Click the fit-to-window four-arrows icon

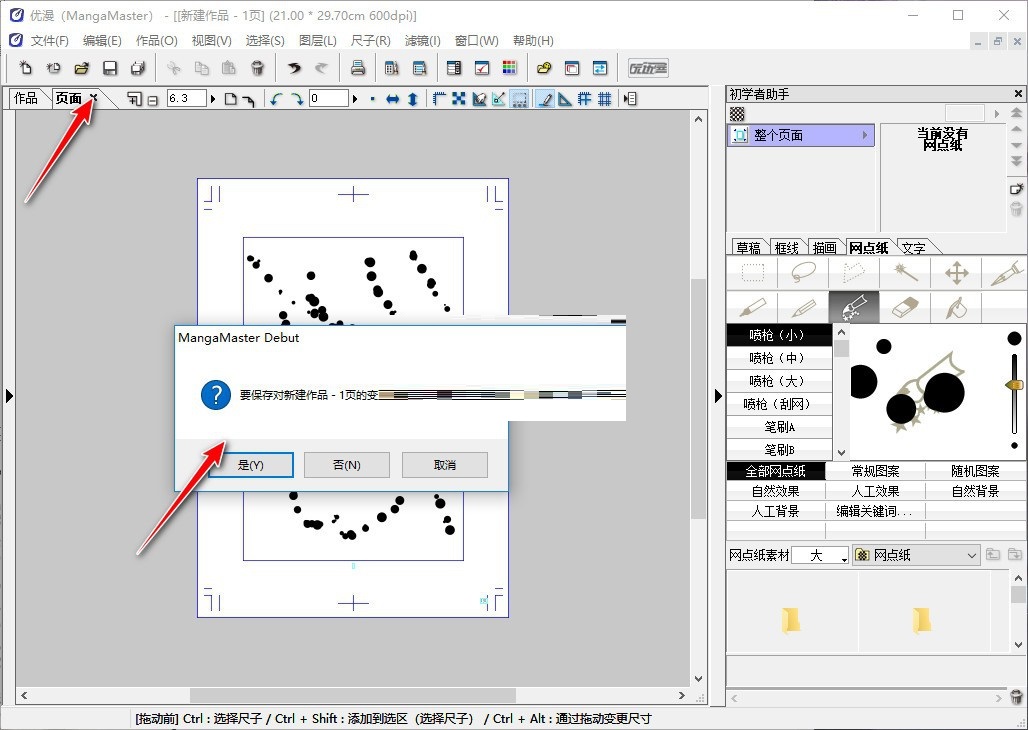click(x=459, y=99)
